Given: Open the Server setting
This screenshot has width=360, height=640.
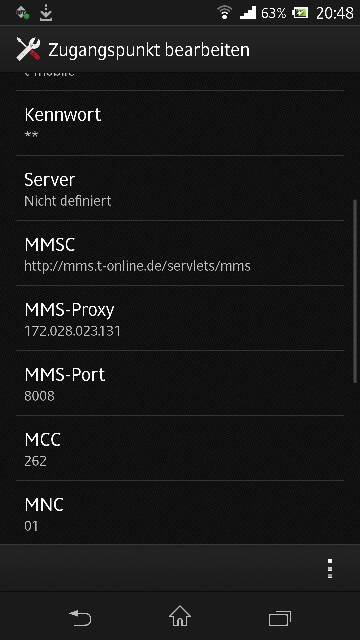Looking at the screenshot, I should 180,188.
